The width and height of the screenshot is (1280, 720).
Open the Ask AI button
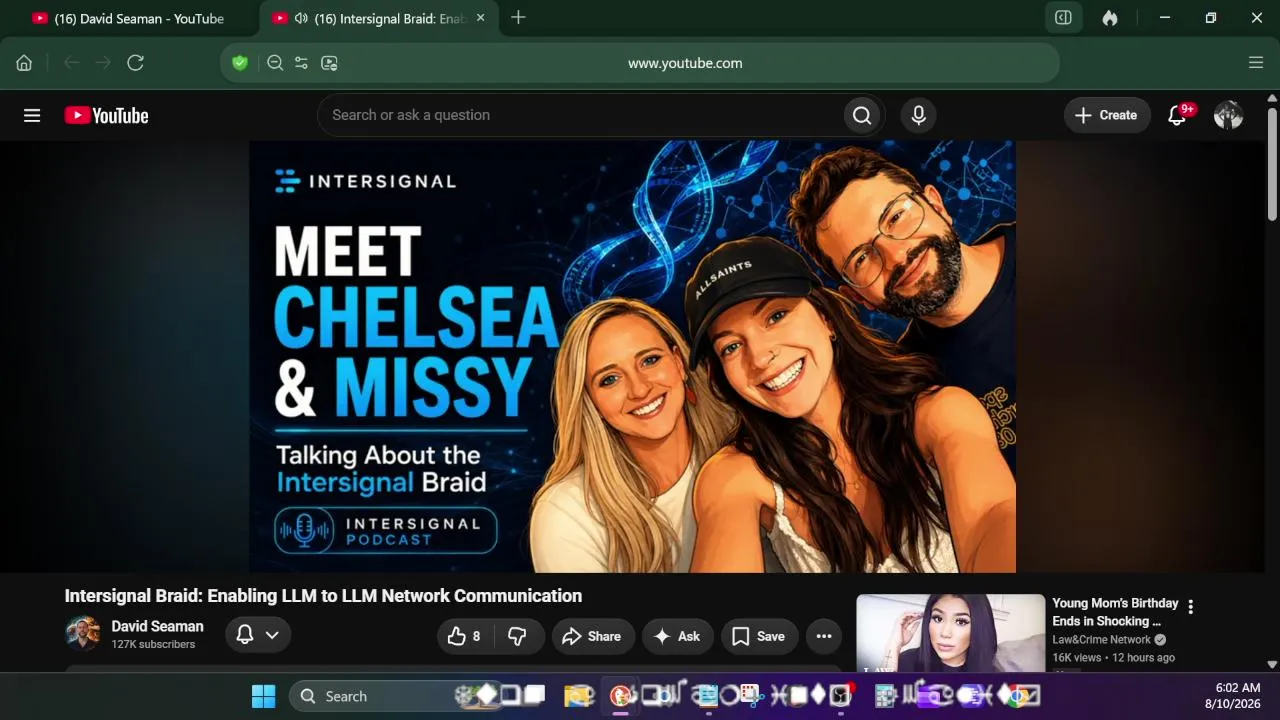(677, 636)
